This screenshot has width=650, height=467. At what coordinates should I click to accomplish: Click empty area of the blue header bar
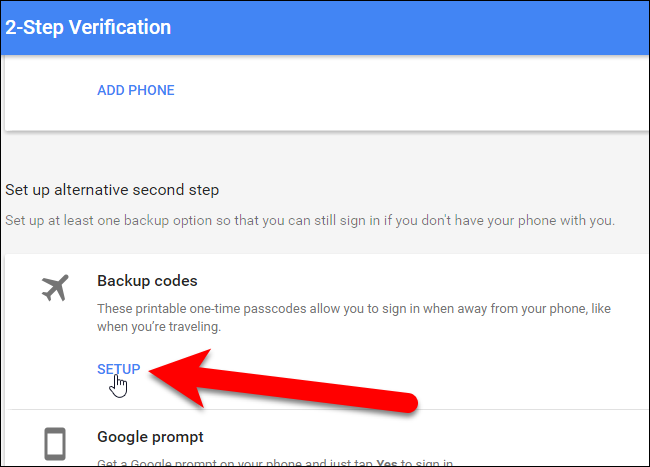(x=450, y=27)
